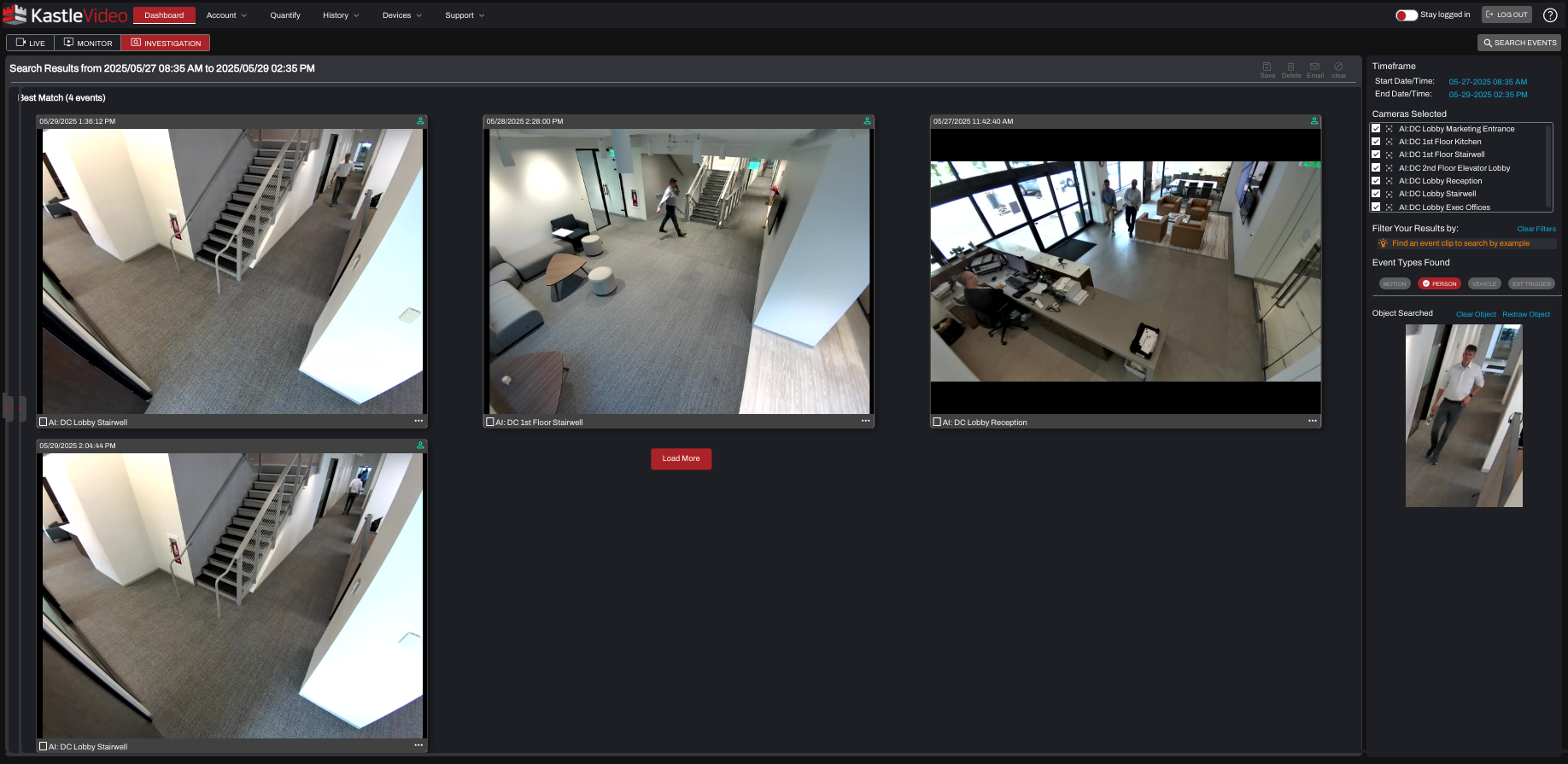Click the person icon on 1:36:12 PM event
Screen dimensions: 1568x764
420,121
